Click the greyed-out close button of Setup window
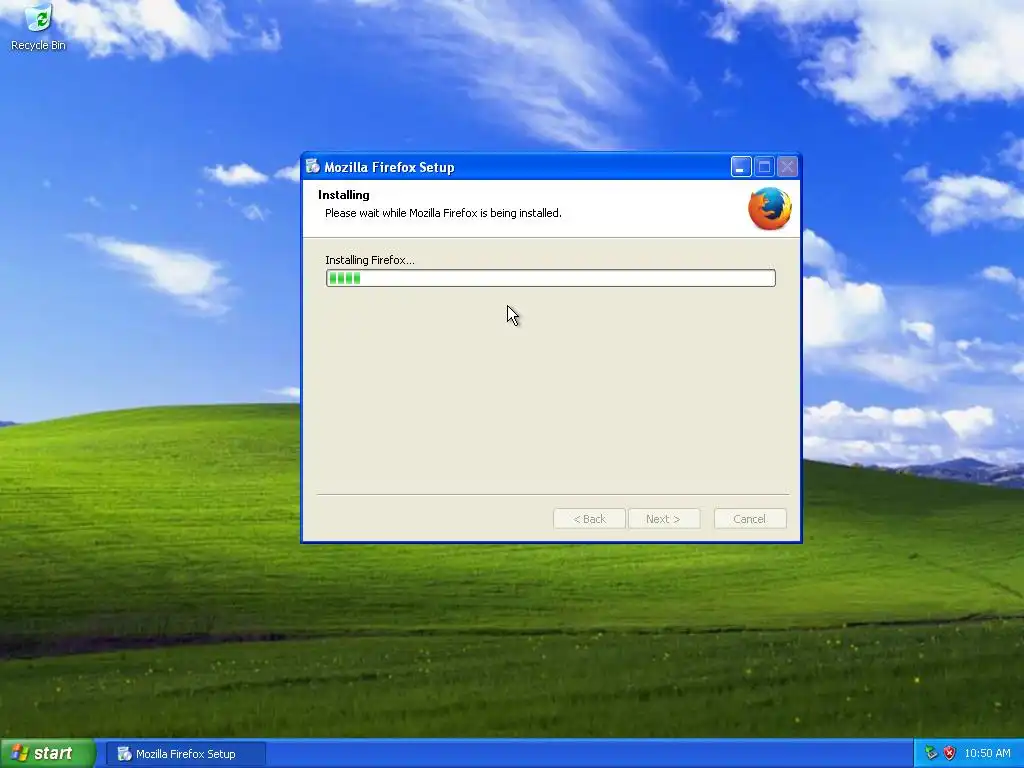1024x768 pixels. 788,167
